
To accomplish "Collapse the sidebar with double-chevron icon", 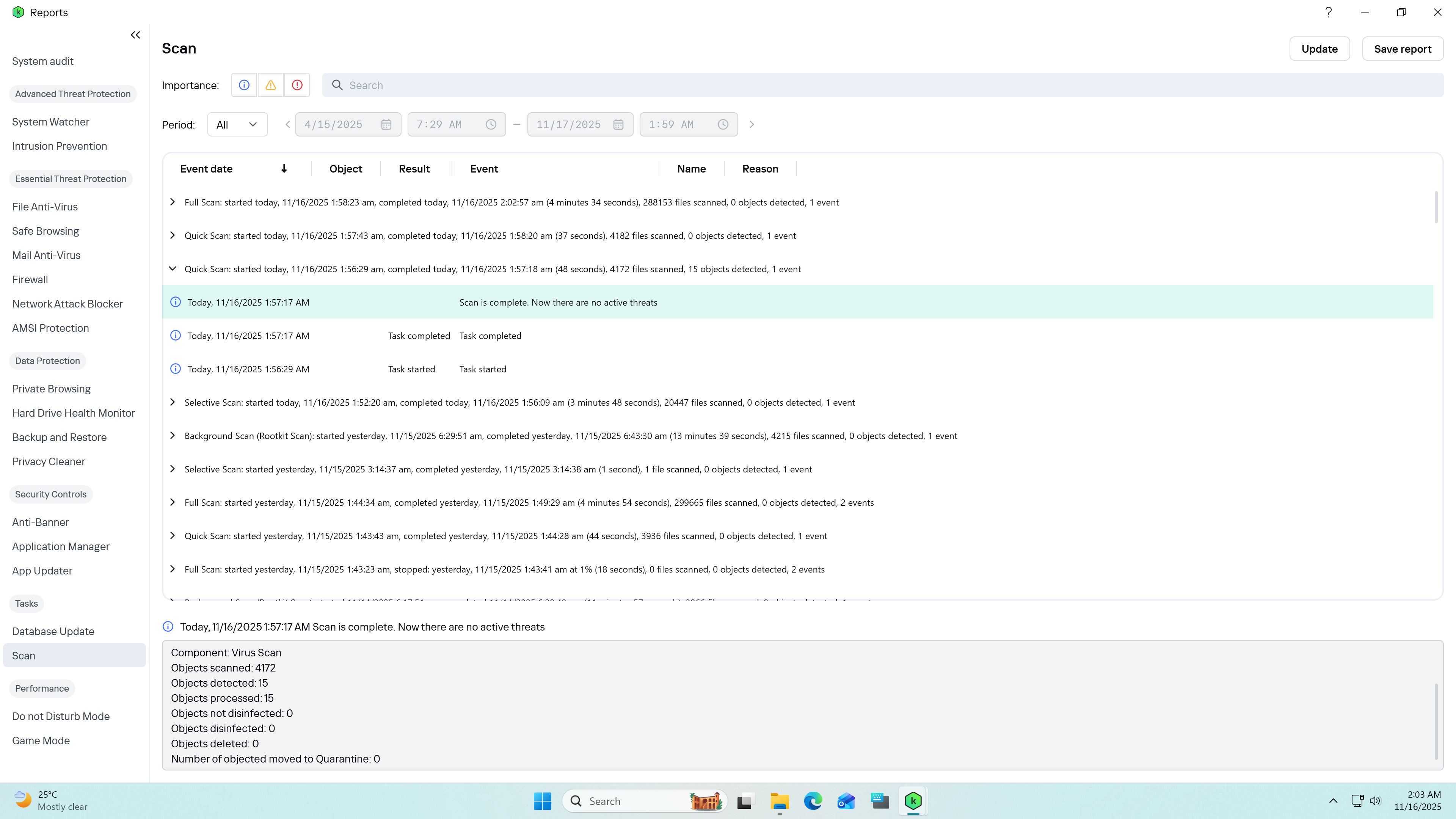I will [135, 35].
